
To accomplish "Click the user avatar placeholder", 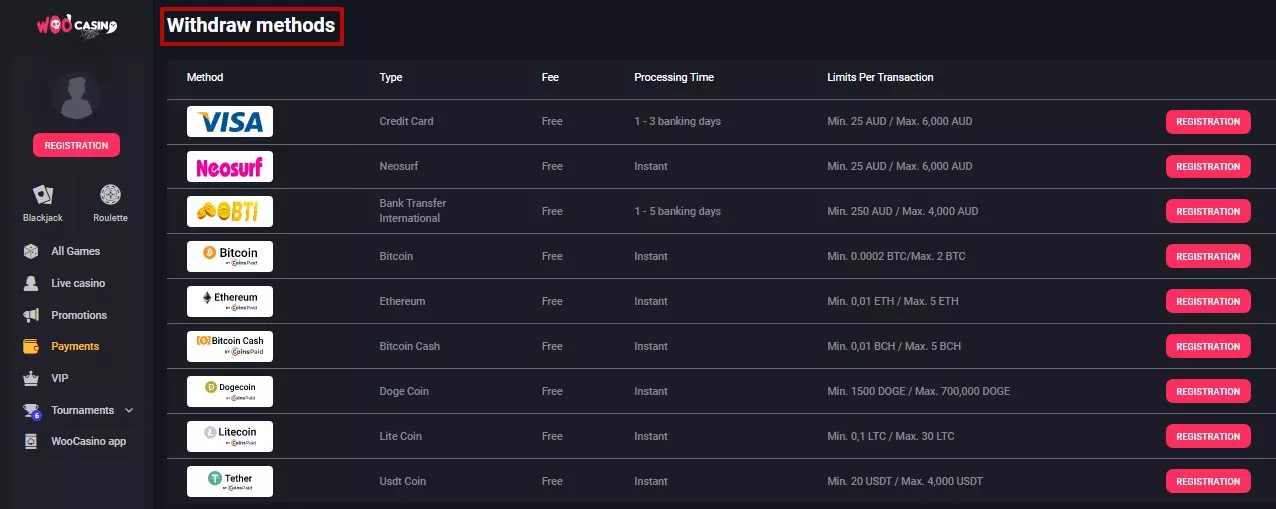I will (76, 95).
